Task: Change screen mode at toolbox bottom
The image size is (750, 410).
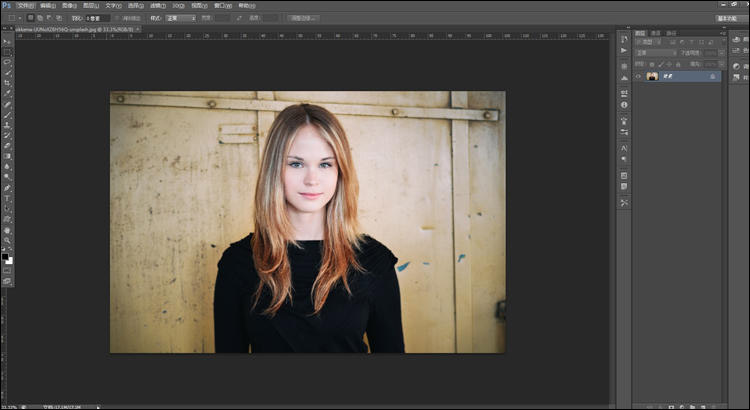Action: click(7, 281)
